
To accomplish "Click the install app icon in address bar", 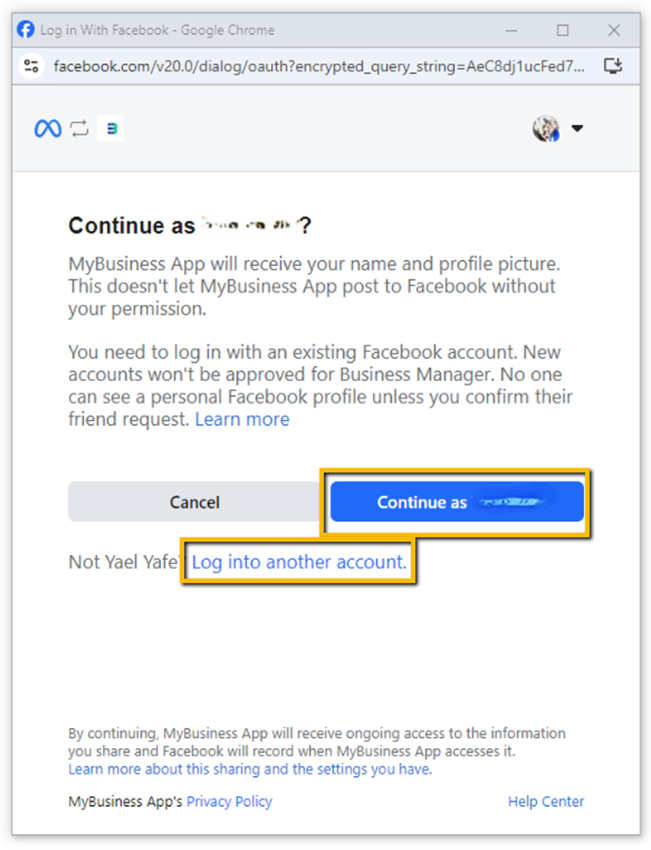I will tap(613, 66).
